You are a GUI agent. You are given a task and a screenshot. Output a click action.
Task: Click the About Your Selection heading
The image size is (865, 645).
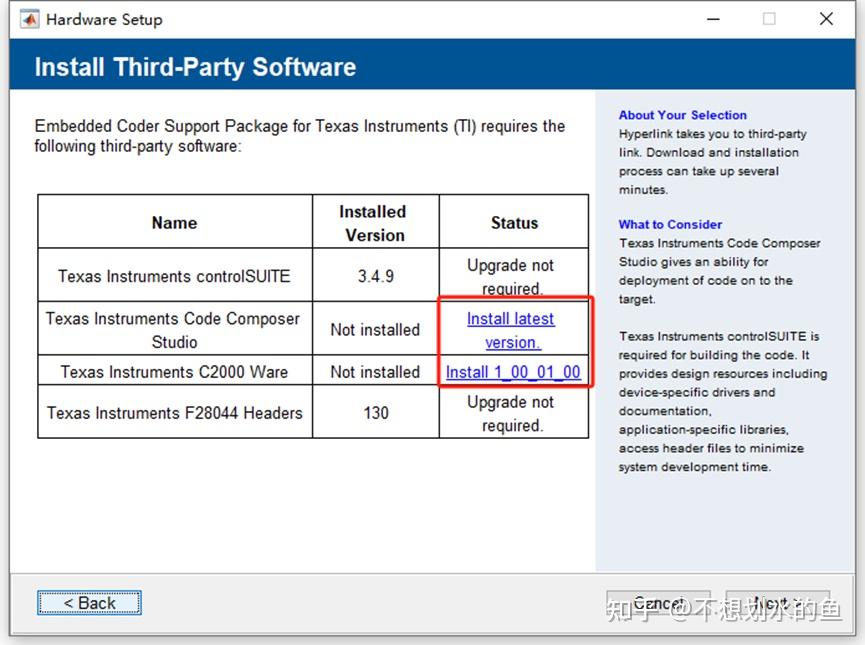[x=682, y=115]
